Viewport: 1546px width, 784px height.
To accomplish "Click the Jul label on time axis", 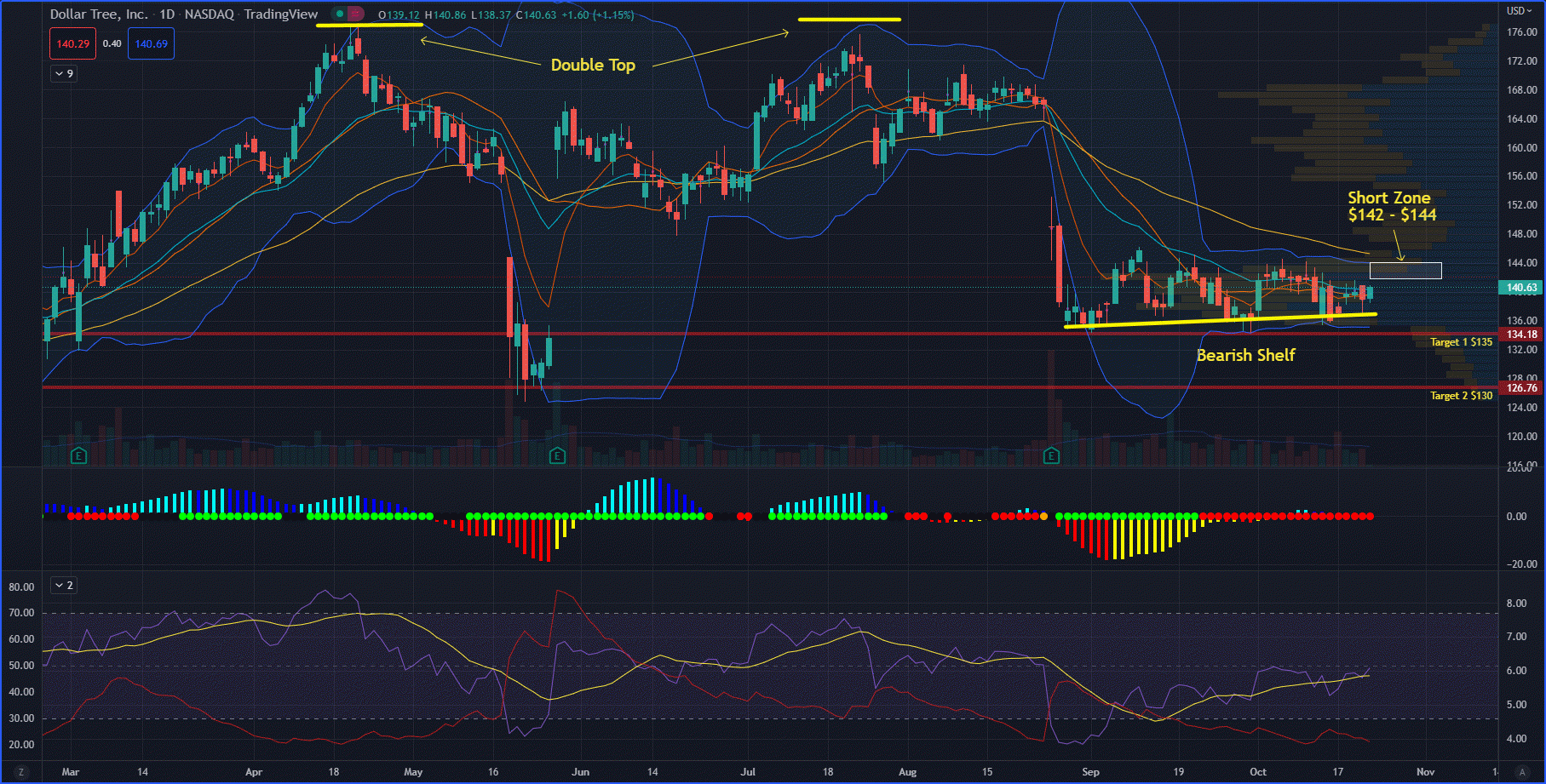I will [748, 772].
